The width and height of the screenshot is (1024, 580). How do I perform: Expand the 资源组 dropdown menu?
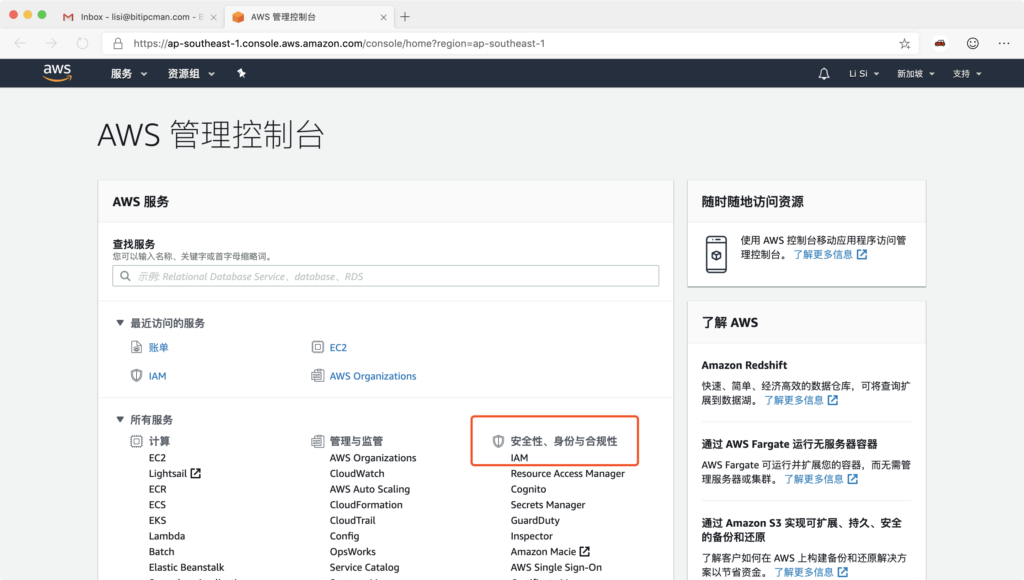[191, 74]
